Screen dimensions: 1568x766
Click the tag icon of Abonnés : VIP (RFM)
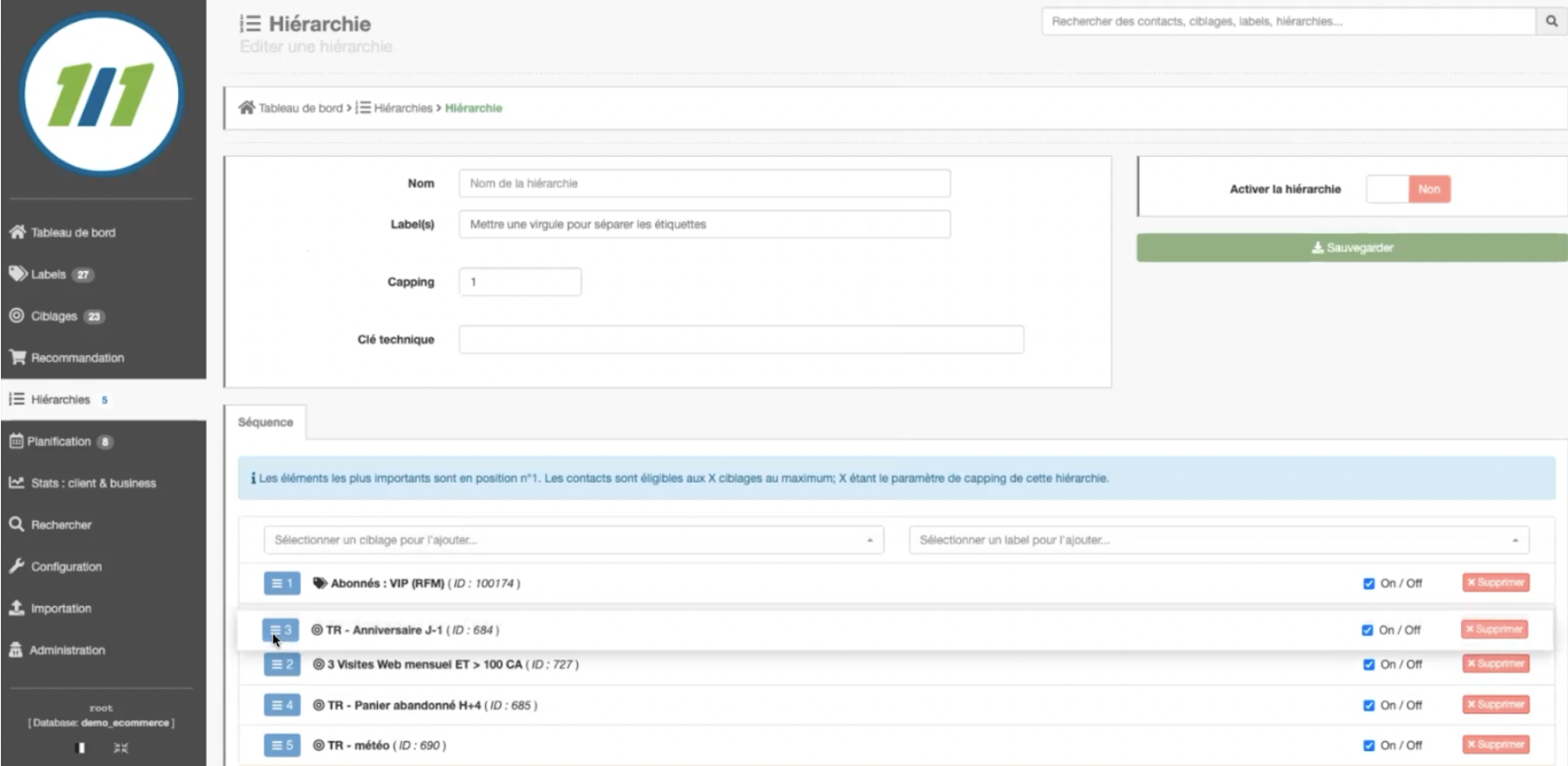point(320,583)
